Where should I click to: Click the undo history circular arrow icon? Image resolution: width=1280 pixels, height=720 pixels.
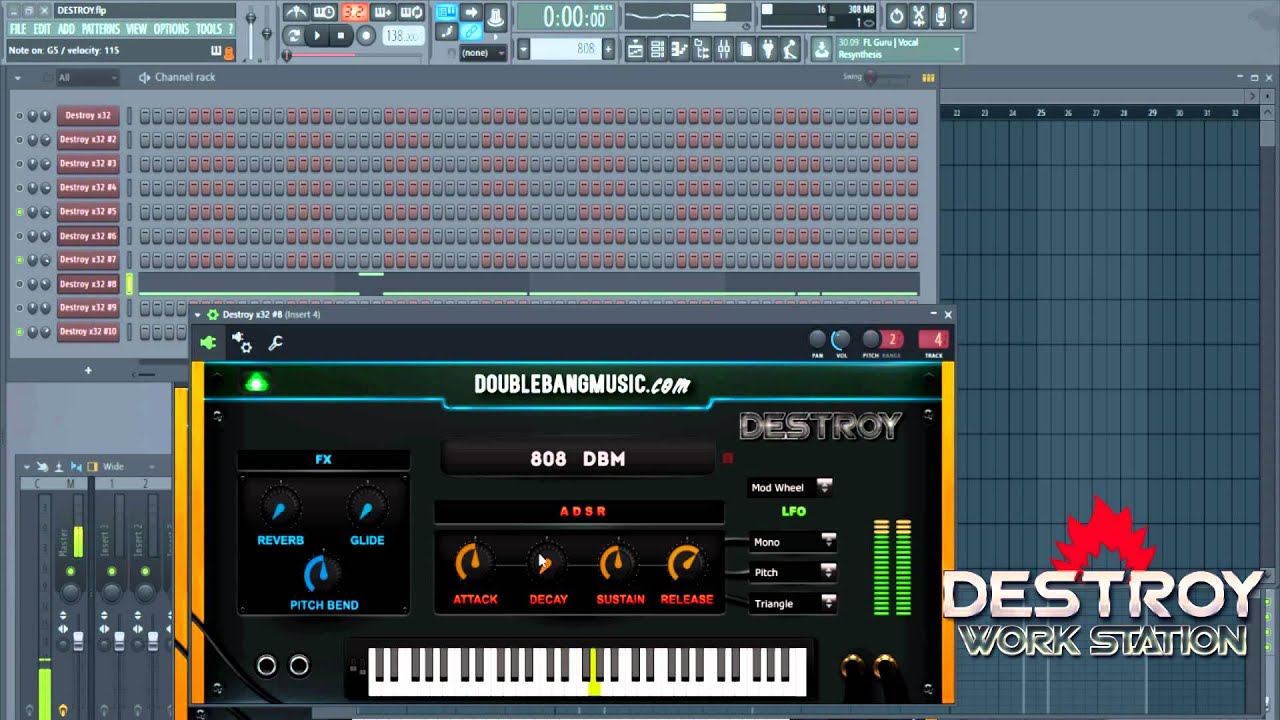[x=896, y=16]
